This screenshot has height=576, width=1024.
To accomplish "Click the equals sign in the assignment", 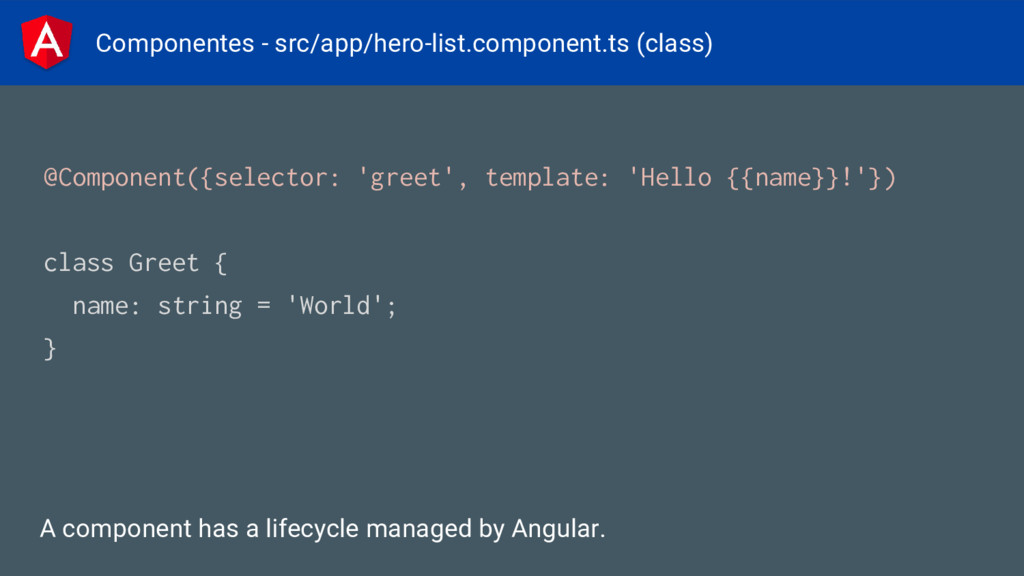I will [264, 306].
